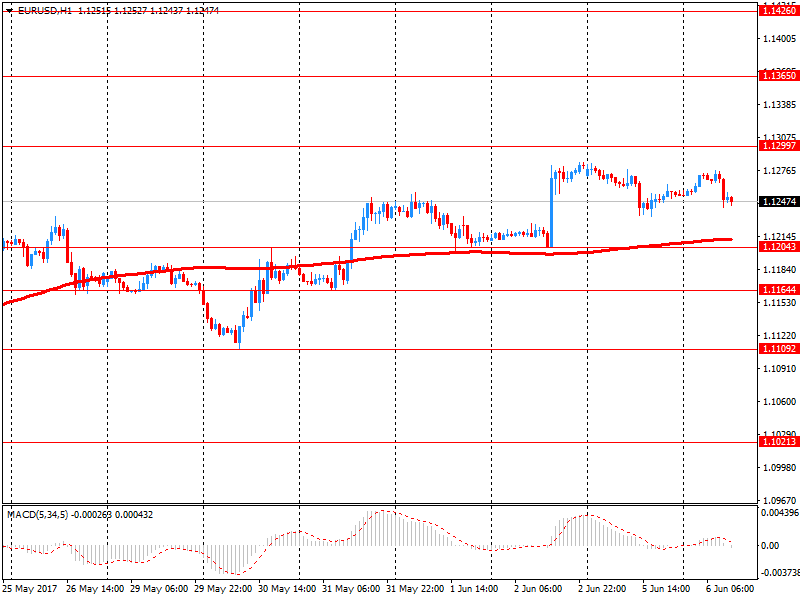Click the 1.09980 price scale value
800x600 pixels.
click(780, 467)
